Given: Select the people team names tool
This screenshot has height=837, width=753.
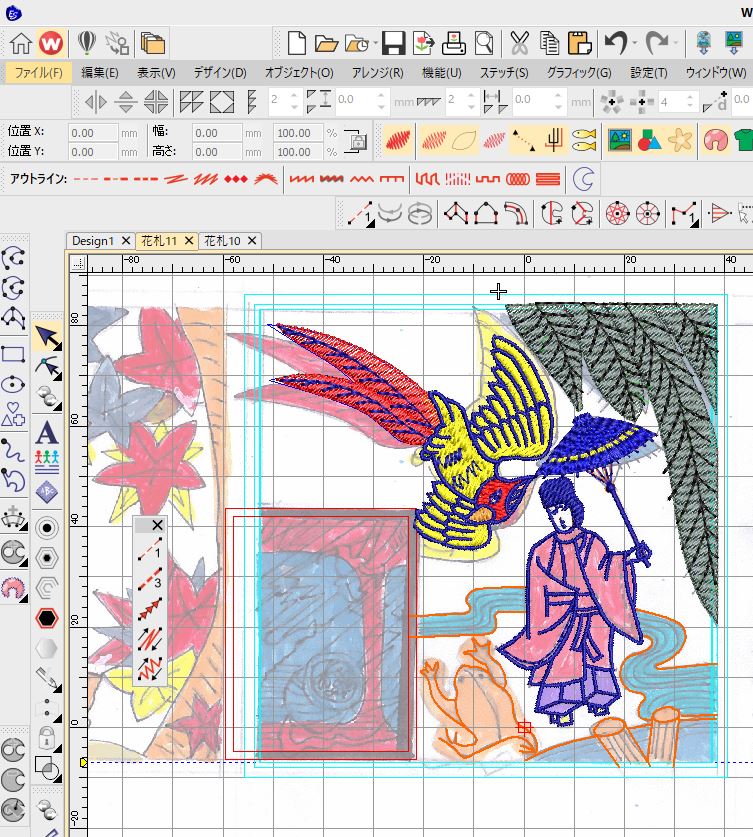Looking at the screenshot, I should pyautogui.click(x=47, y=462).
